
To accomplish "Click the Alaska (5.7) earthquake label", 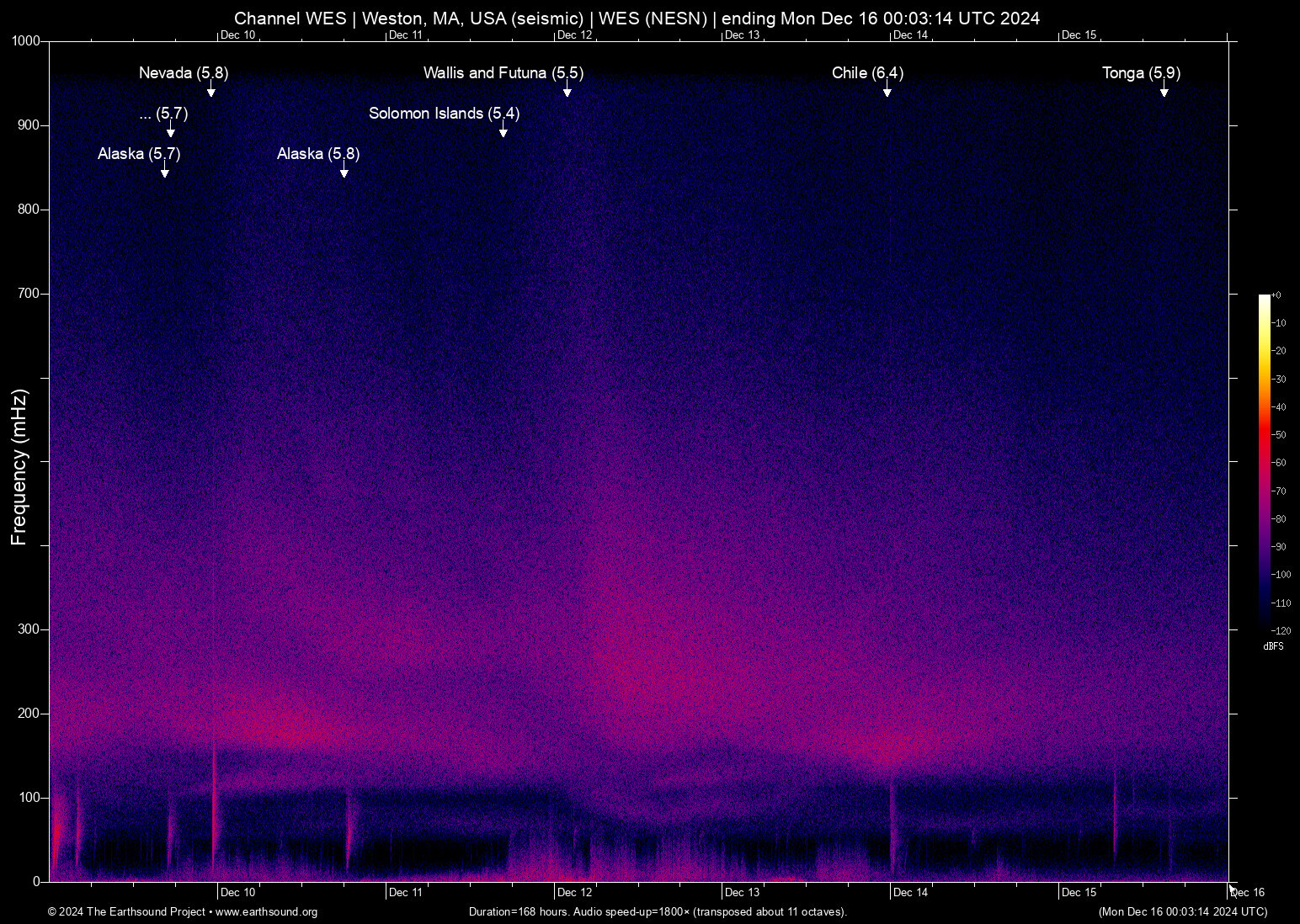I will [x=138, y=154].
